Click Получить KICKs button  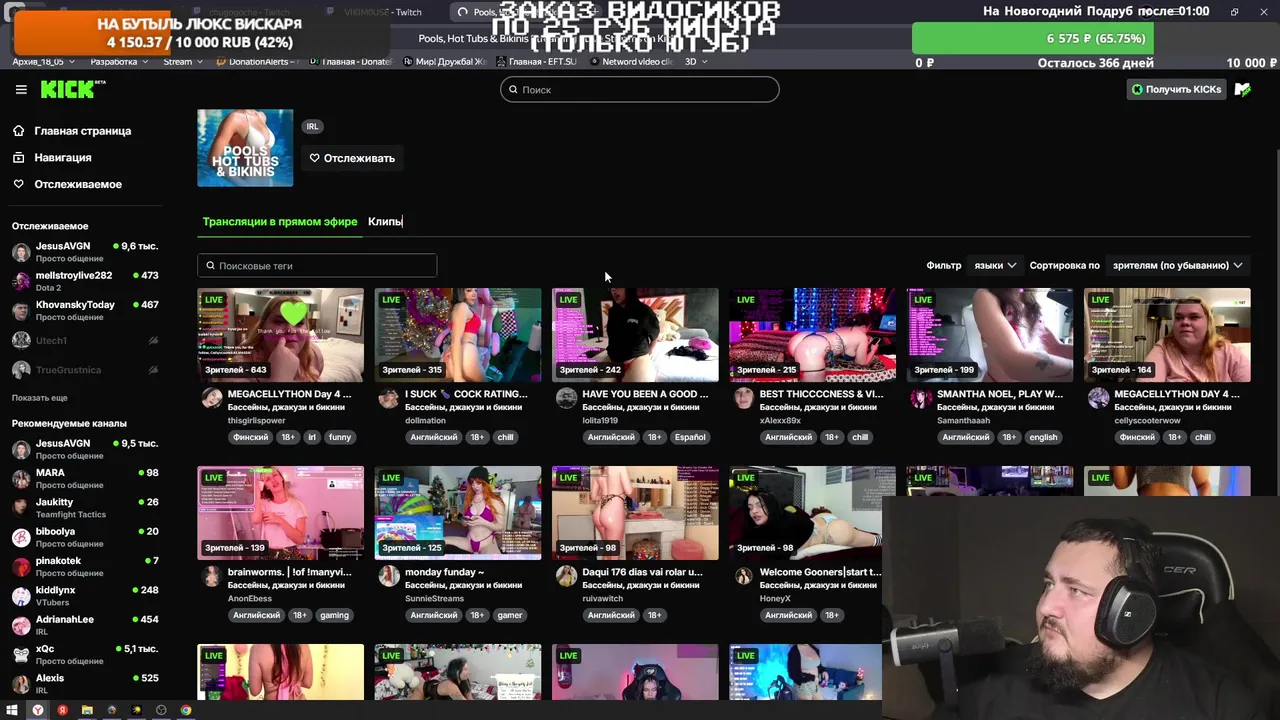tap(1176, 89)
